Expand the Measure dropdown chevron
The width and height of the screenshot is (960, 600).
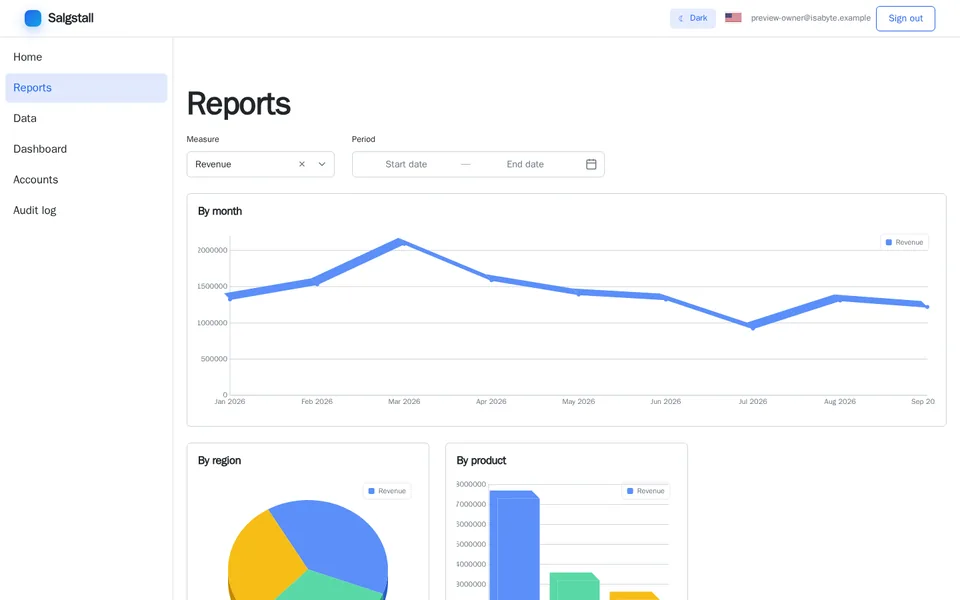322,164
